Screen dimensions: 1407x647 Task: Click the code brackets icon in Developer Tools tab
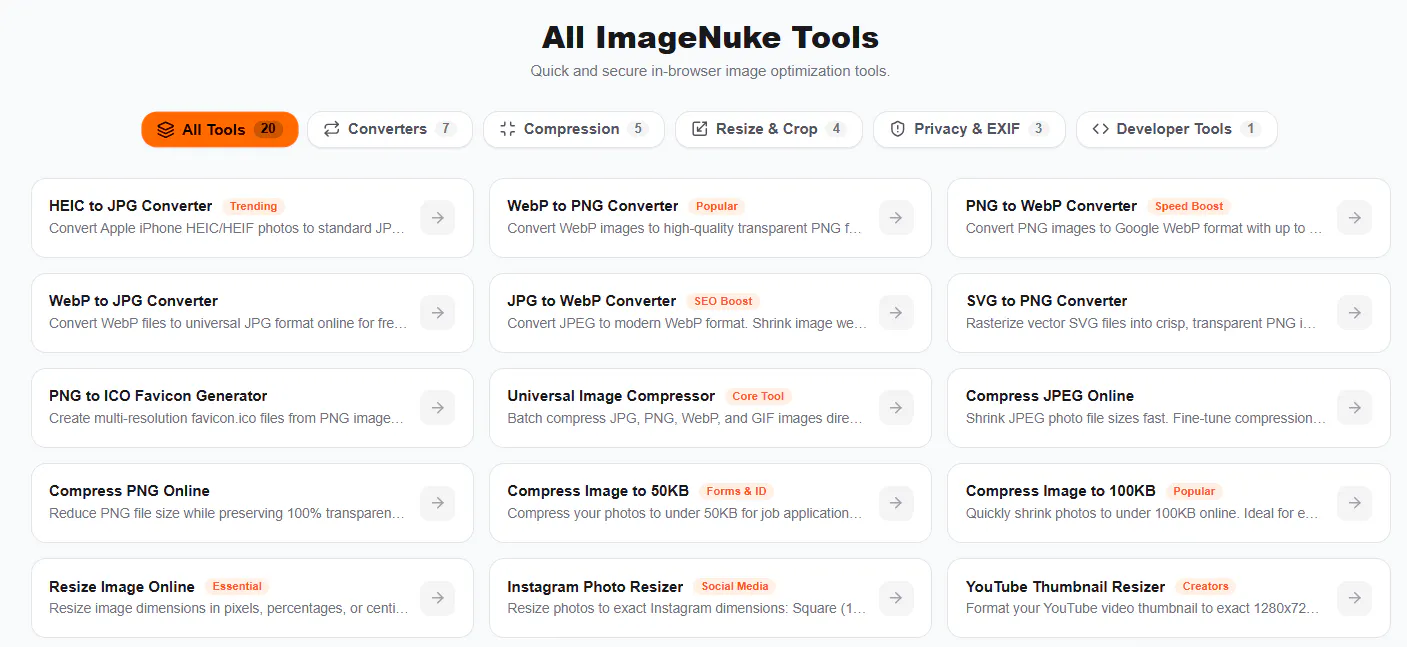point(1101,129)
